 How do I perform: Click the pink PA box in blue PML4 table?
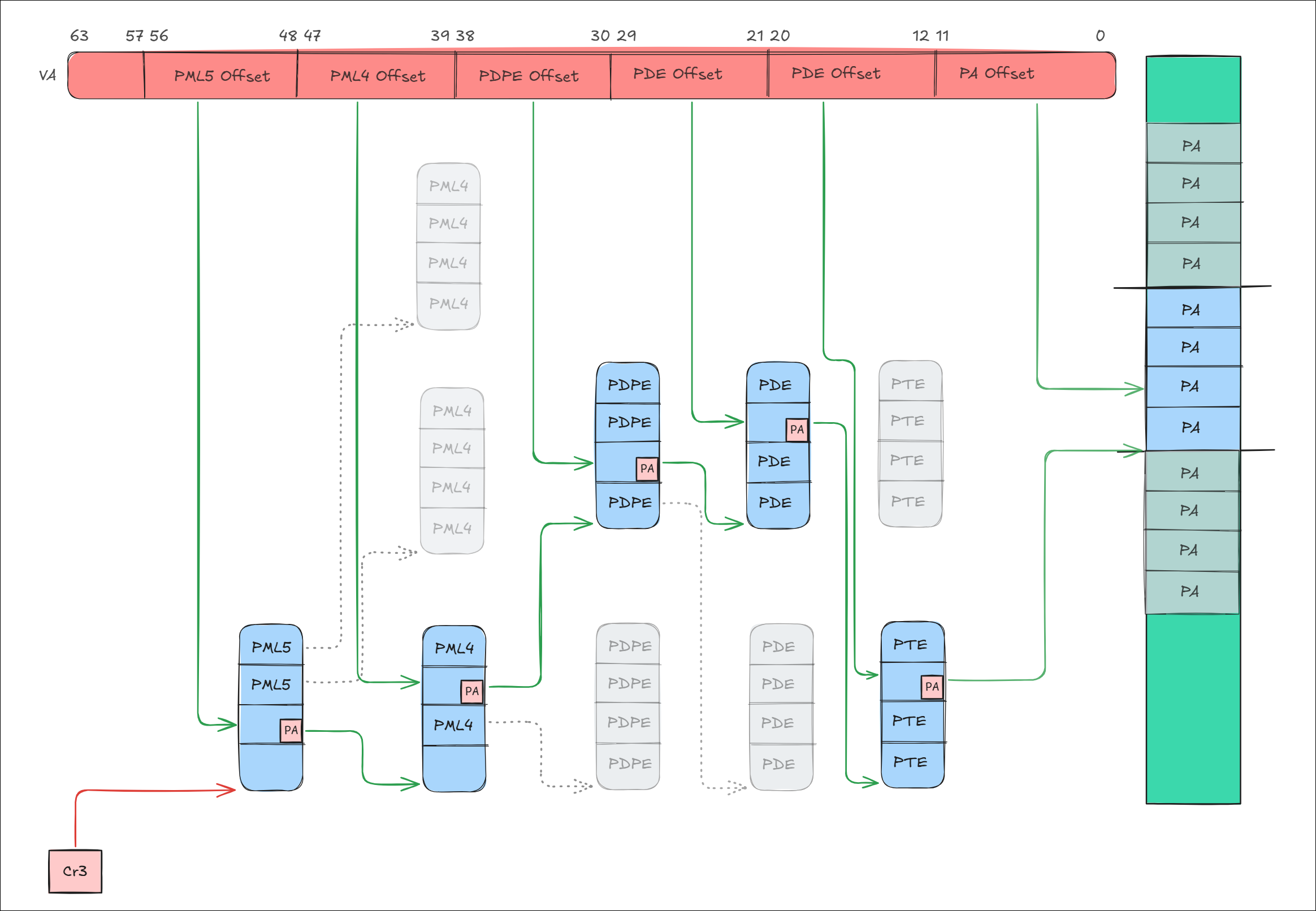pos(471,691)
